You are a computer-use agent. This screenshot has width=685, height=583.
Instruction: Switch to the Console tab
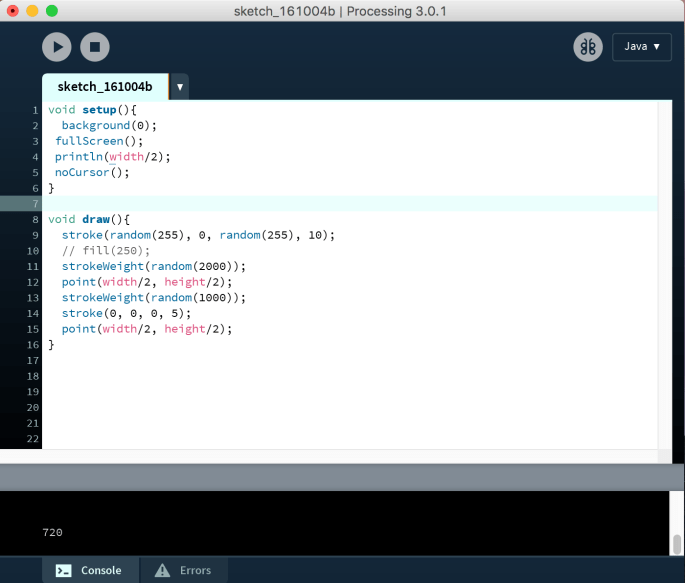pos(90,570)
